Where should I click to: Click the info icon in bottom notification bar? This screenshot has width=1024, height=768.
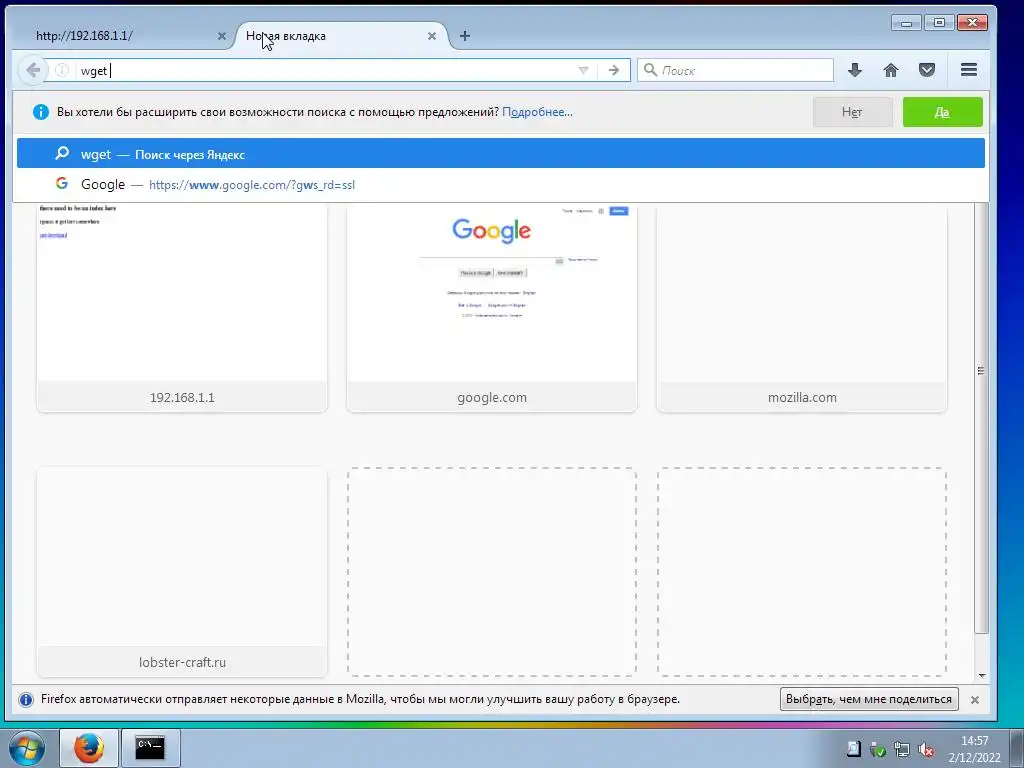tap(25, 699)
